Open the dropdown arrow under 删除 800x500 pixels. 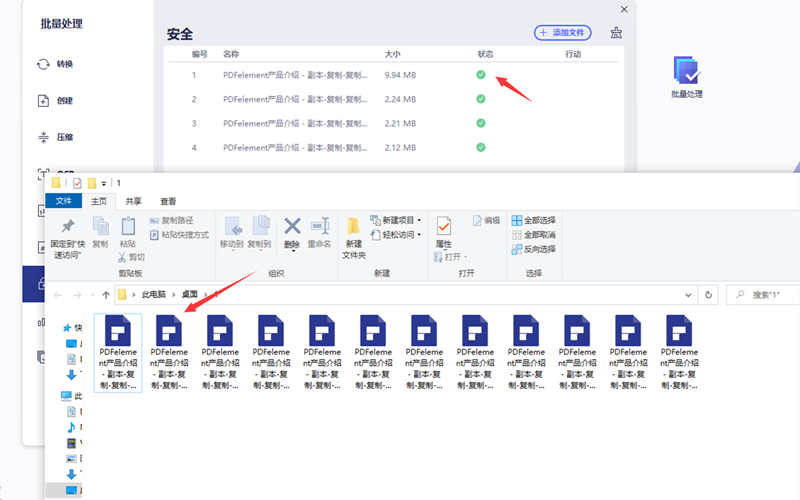click(x=293, y=251)
